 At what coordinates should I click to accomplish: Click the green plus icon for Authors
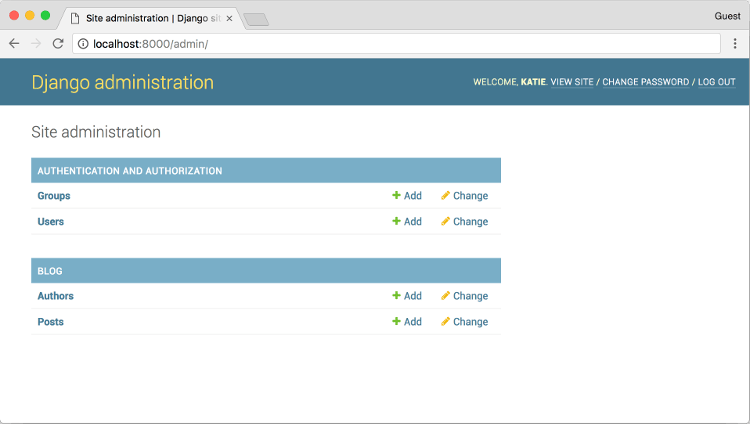(396, 296)
